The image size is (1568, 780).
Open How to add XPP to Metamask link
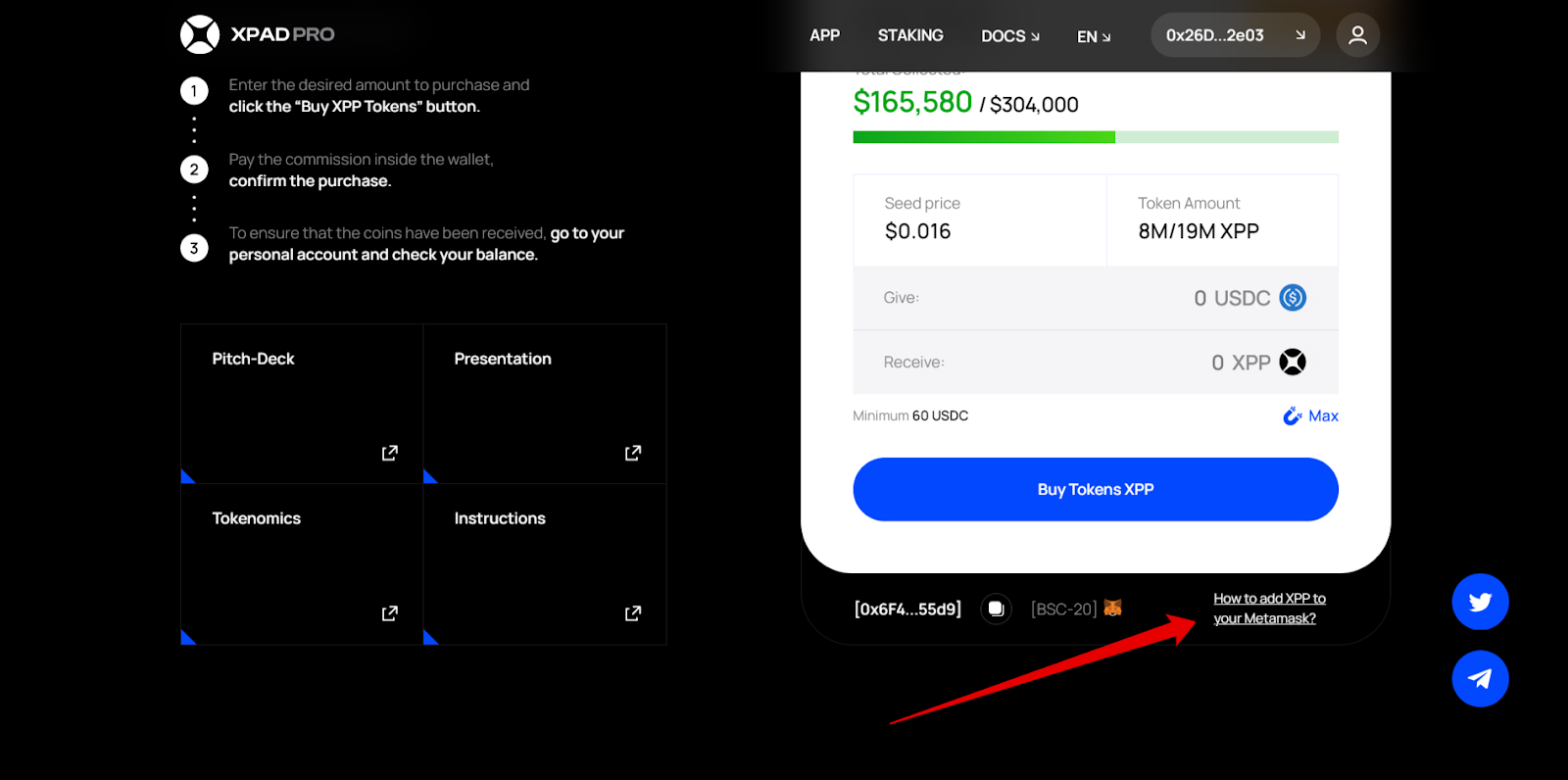coord(1269,609)
